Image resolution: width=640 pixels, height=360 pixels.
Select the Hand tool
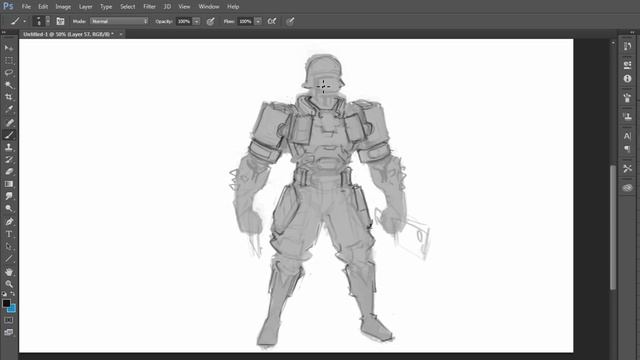pyautogui.click(x=9, y=271)
